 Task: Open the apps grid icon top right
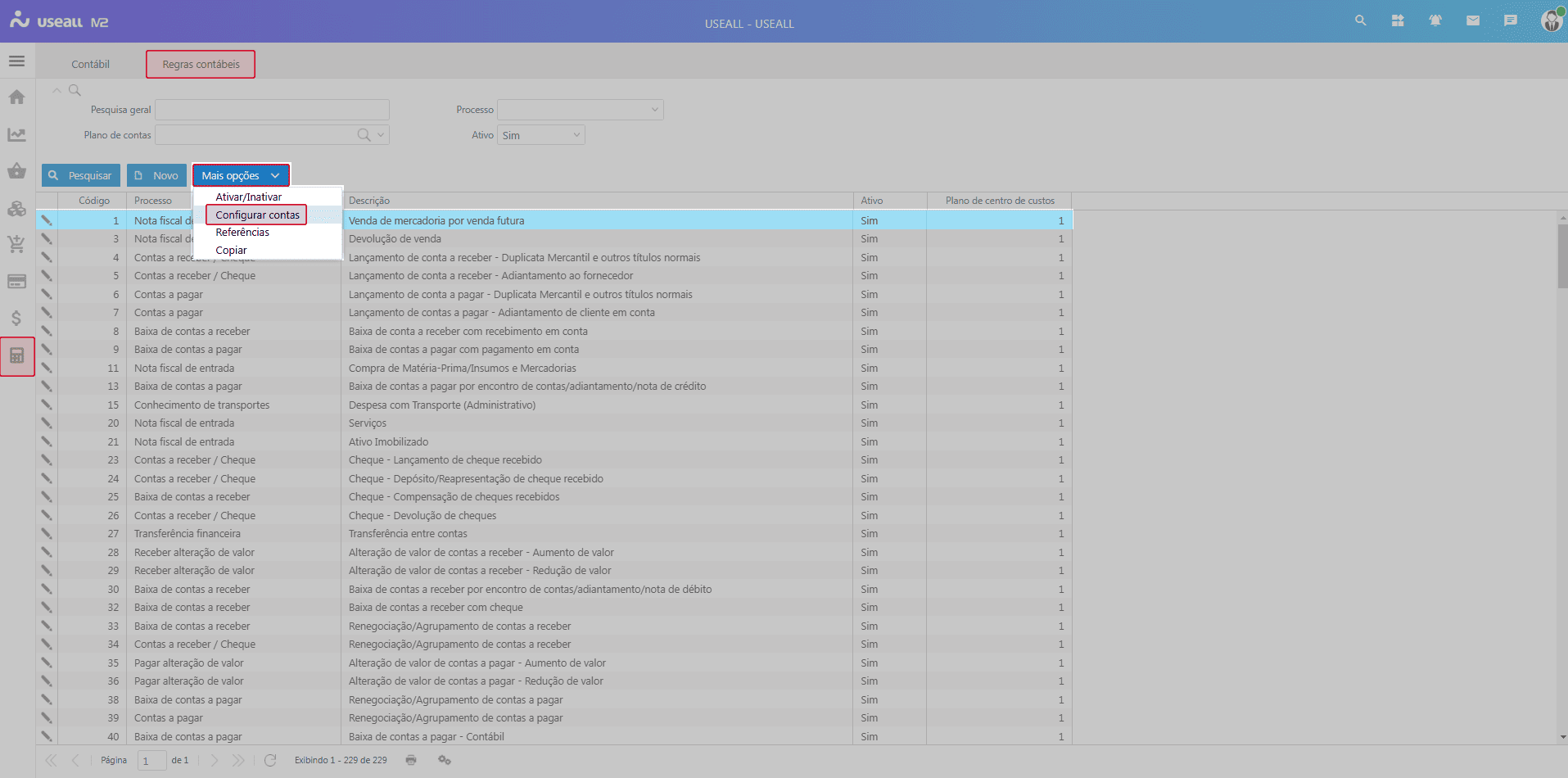tap(1398, 20)
